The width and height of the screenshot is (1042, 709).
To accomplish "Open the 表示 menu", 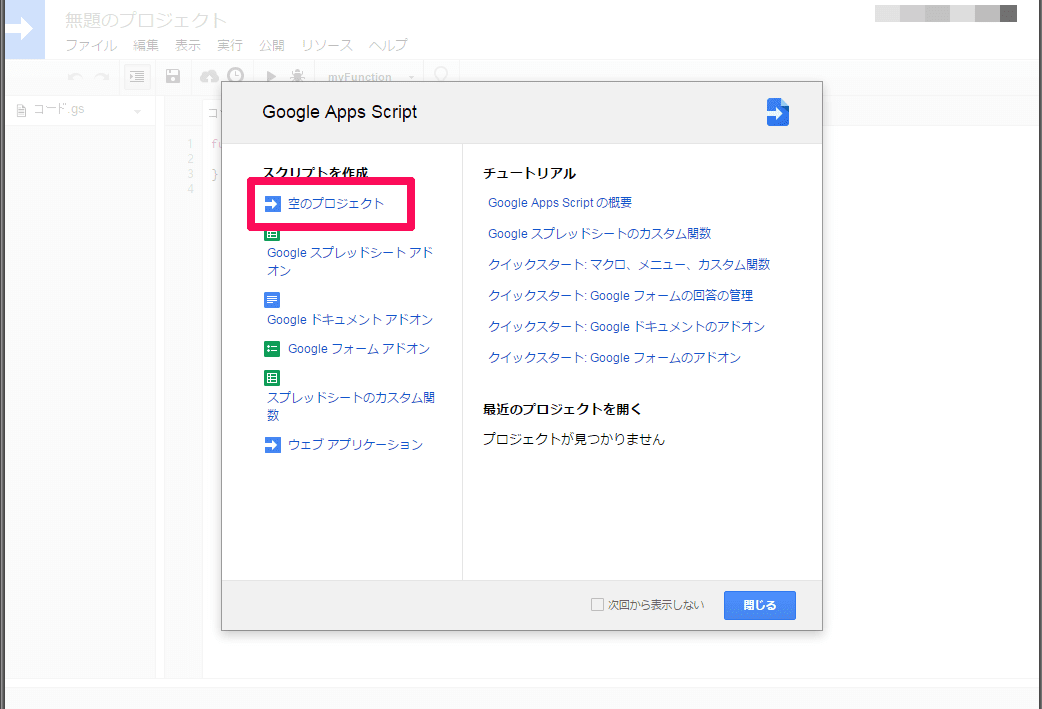I will (x=188, y=45).
